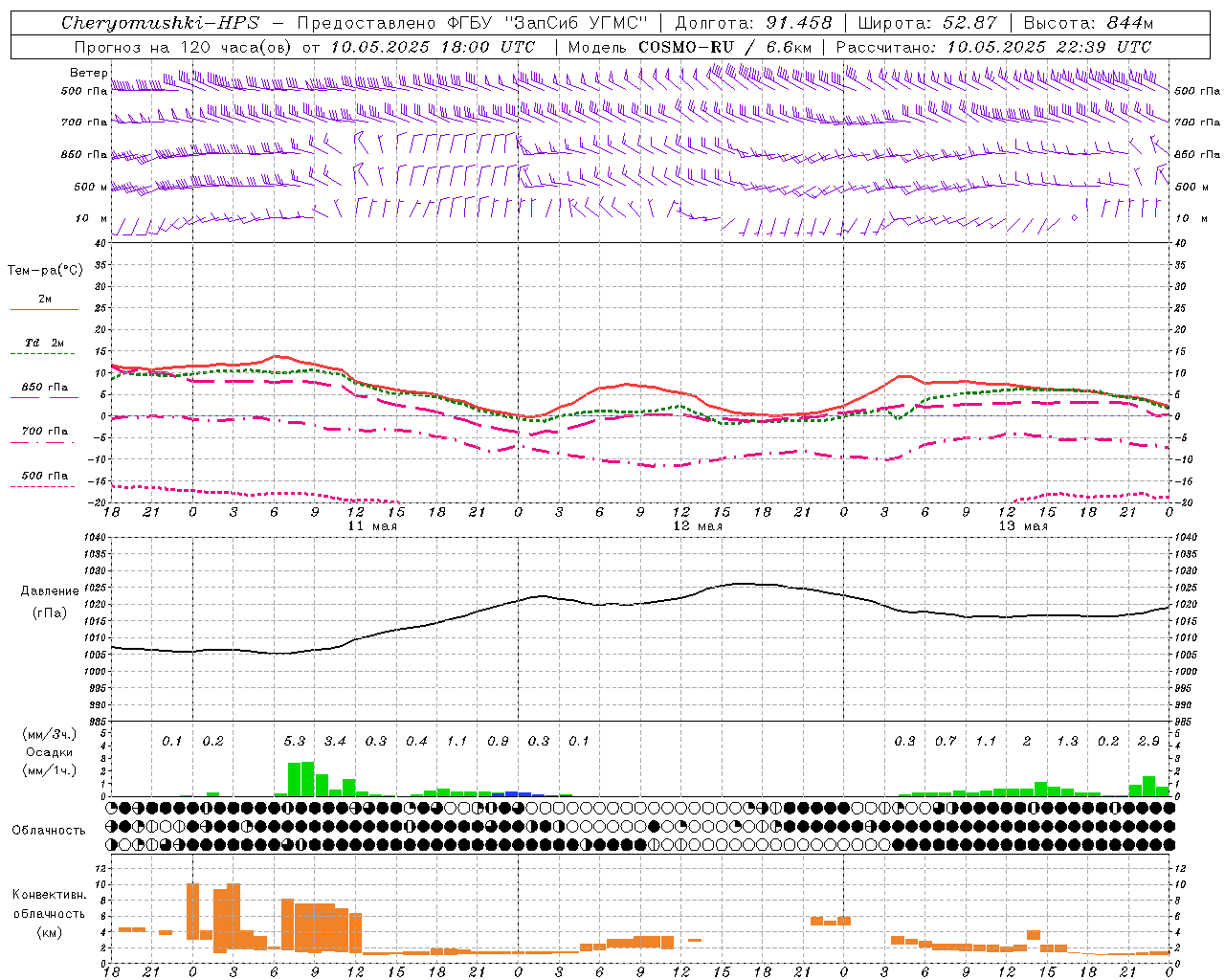Screen dimensions: 1225x980
Task: Click the (мм/1ч.) units label
Action: pyautogui.click(x=49, y=770)
